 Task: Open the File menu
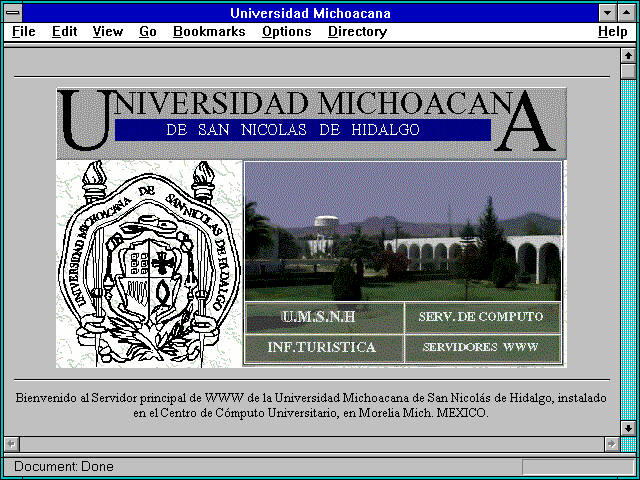24,31
